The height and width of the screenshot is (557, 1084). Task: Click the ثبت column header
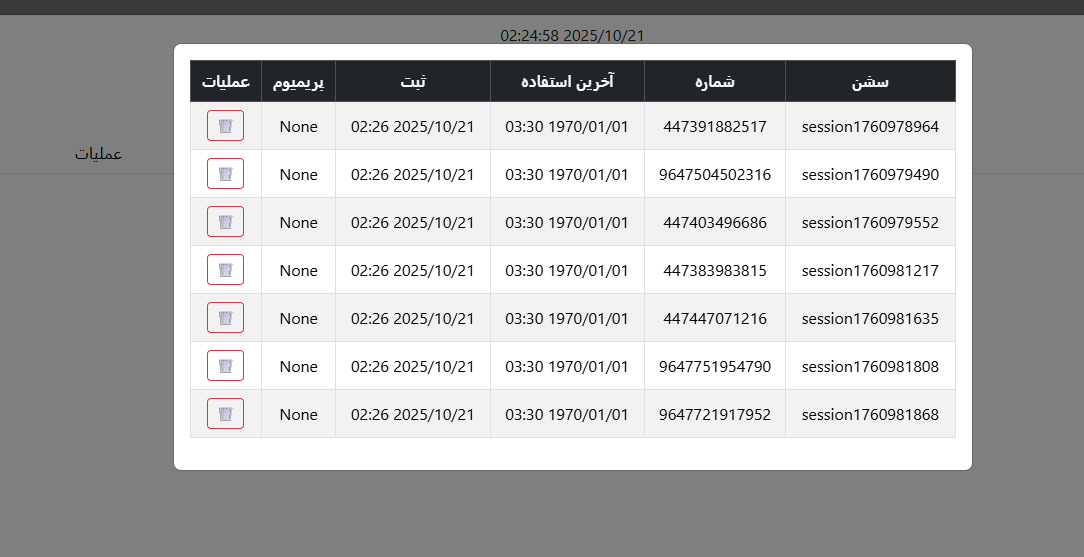[412, 81]
